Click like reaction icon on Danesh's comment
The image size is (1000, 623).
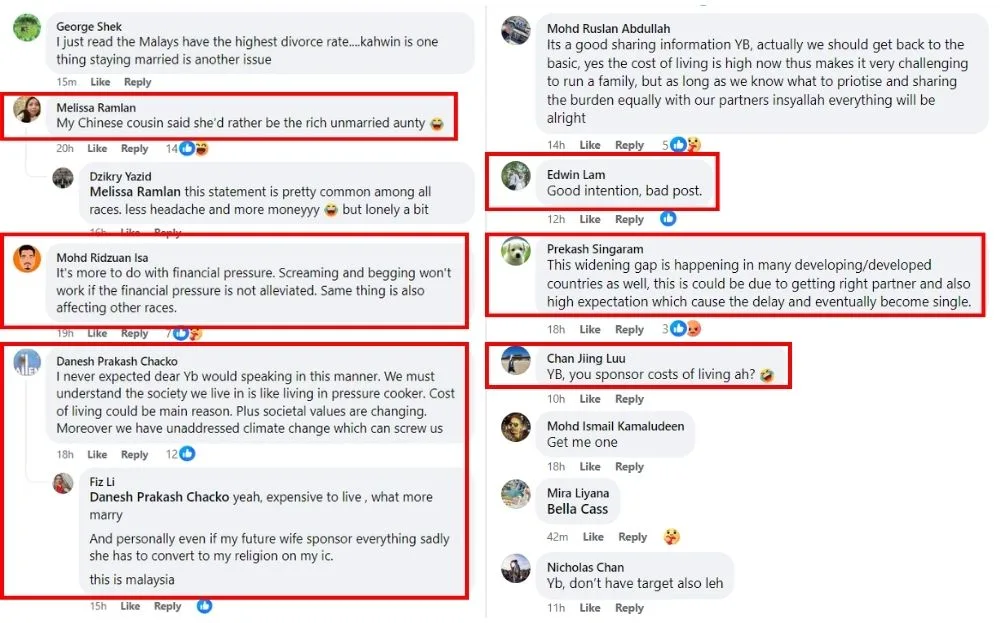[187, 454]
